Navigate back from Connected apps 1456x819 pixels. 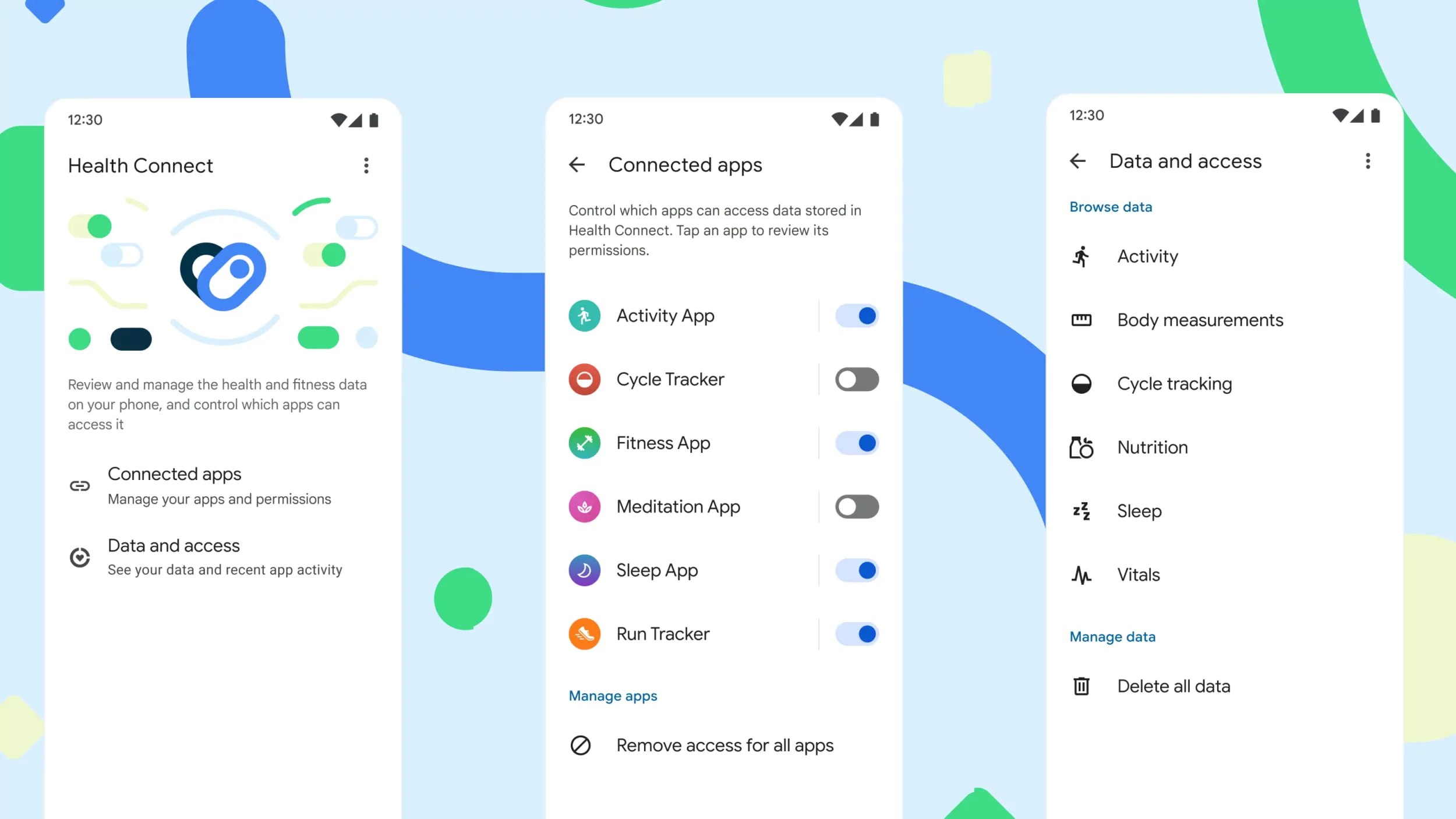(578, 163)
